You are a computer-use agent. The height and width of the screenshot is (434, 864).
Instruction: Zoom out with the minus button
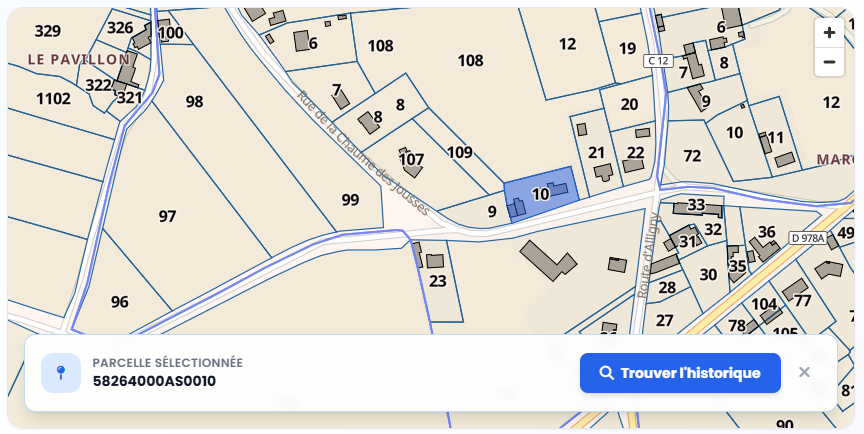click(829, 62)
